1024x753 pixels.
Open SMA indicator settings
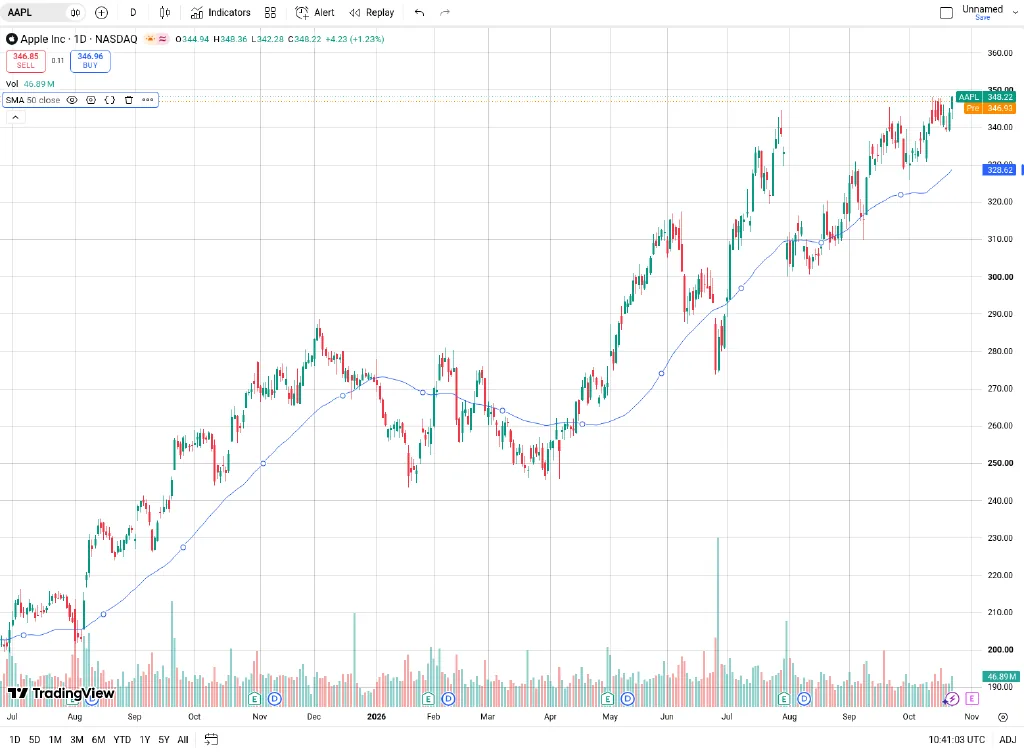coord(91,100)
